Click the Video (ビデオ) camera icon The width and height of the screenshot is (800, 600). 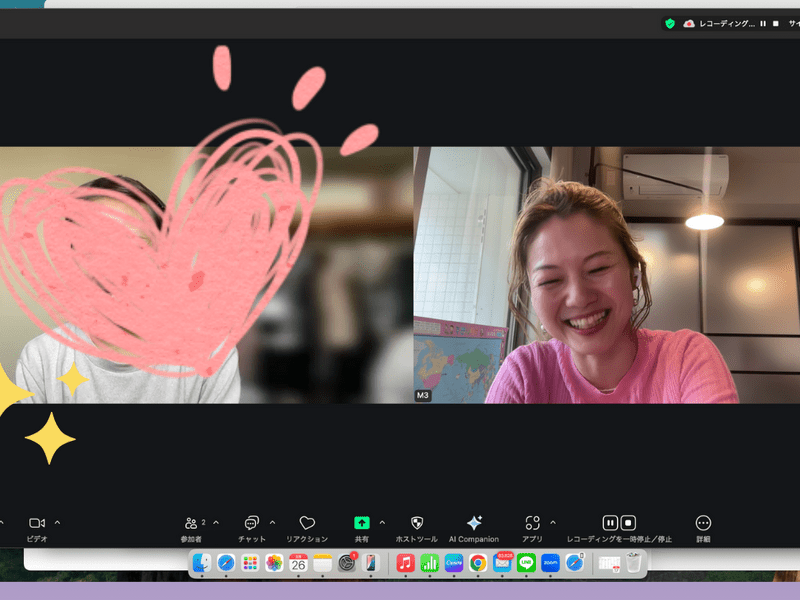(37, 523)
